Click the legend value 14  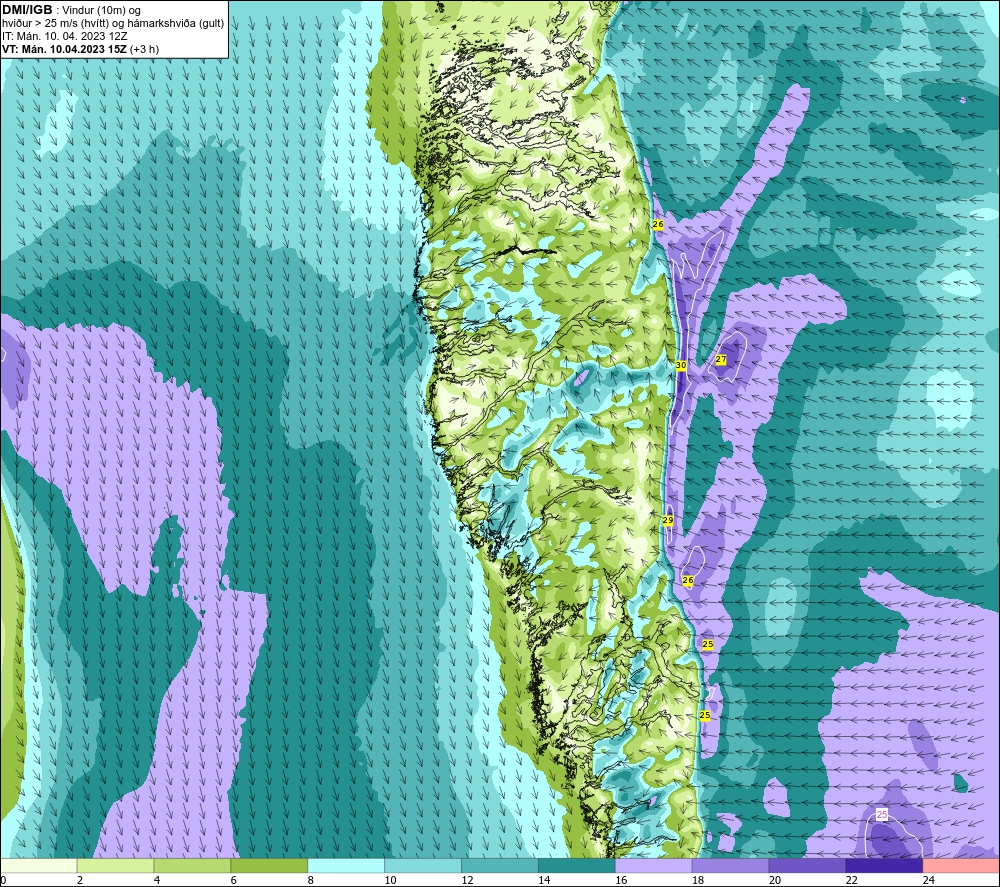(x=544, y=880)
